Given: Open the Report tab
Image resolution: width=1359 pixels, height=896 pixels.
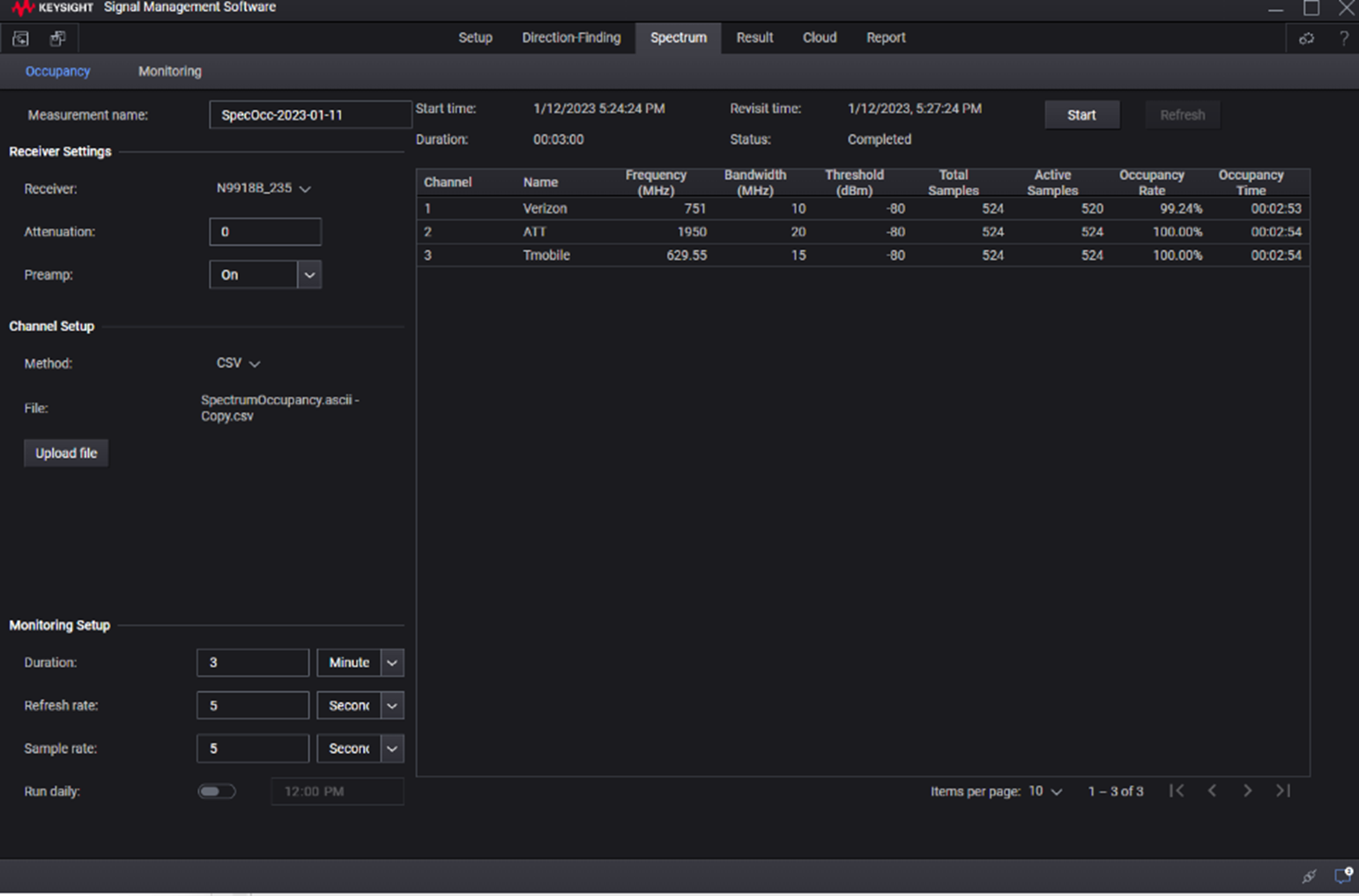Looking at the screenshot, I should [886, 38].
